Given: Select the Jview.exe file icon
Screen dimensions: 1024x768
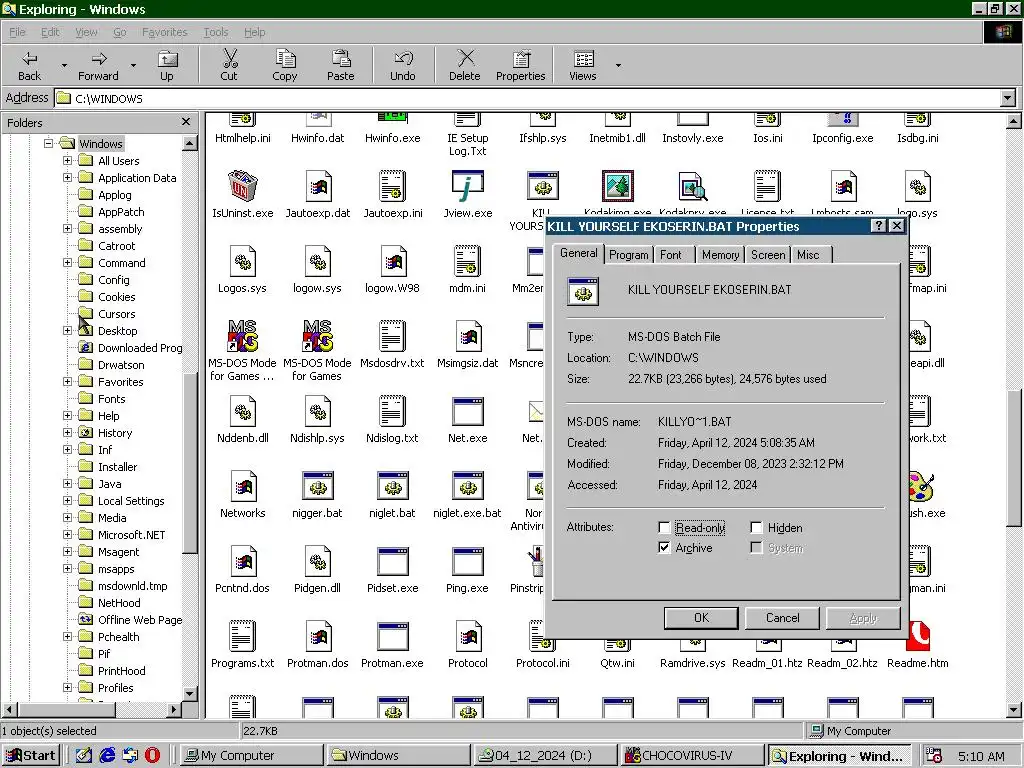Looking at the screenshot, I should (468, 187).
